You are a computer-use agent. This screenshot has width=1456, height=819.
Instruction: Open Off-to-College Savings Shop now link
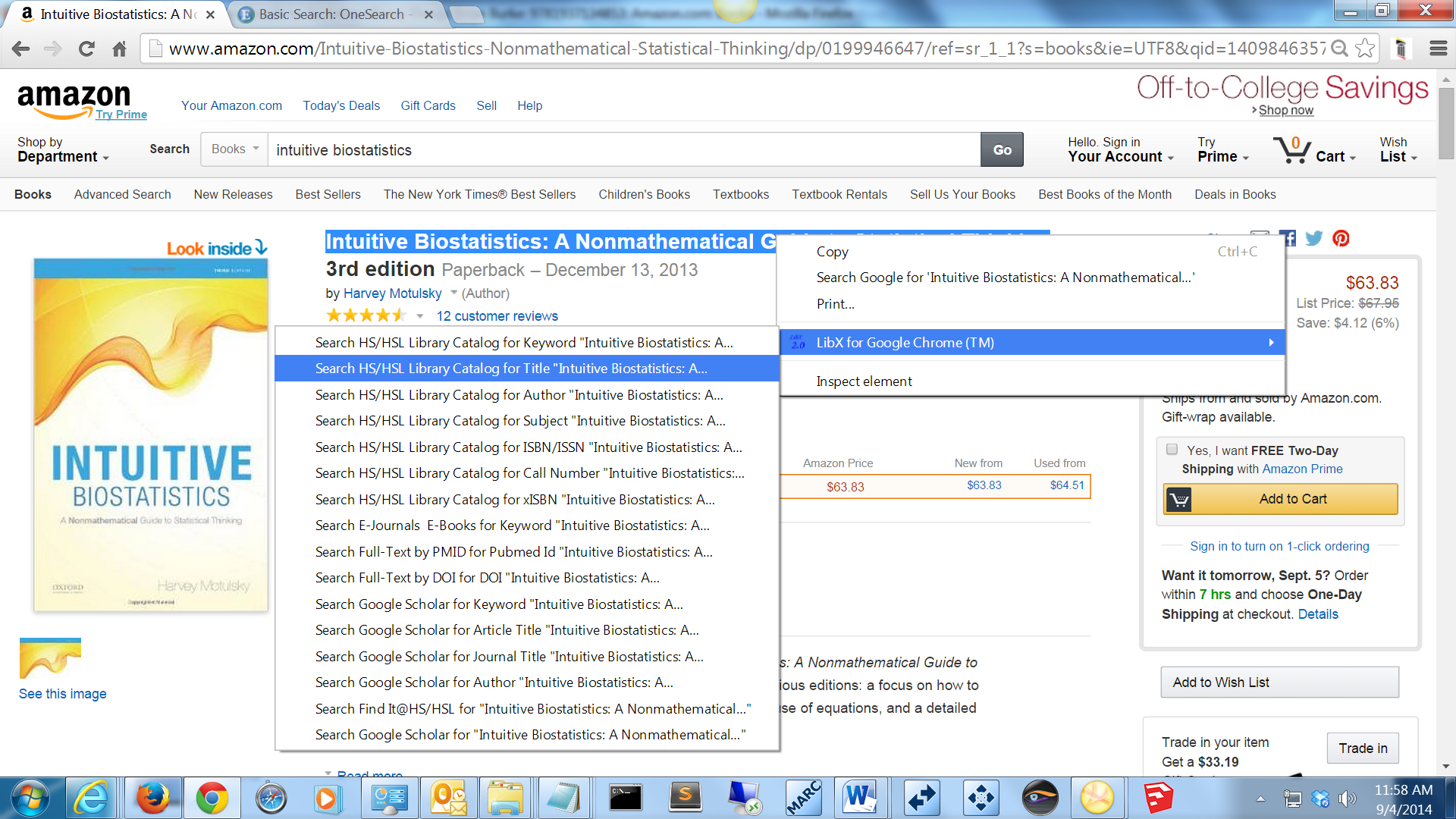1285,111
